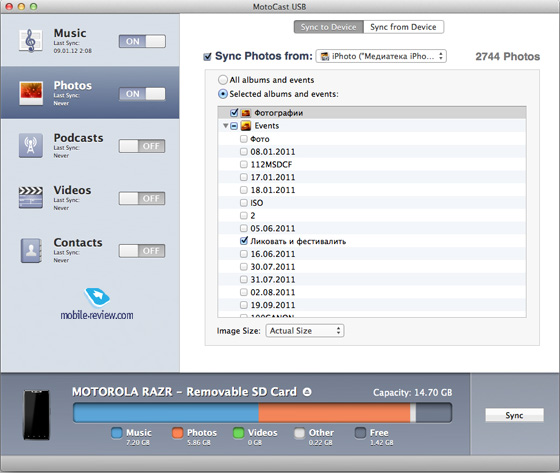The height and width of the screenshot is (473, 560).
Task: Click the Podcasts antenna icon
Action: [x=31, y=145]
